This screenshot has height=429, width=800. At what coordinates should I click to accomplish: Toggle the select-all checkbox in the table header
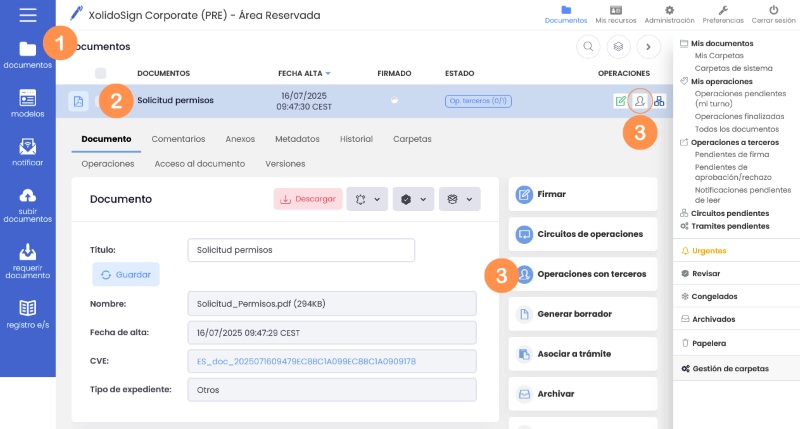click(101, 73)
